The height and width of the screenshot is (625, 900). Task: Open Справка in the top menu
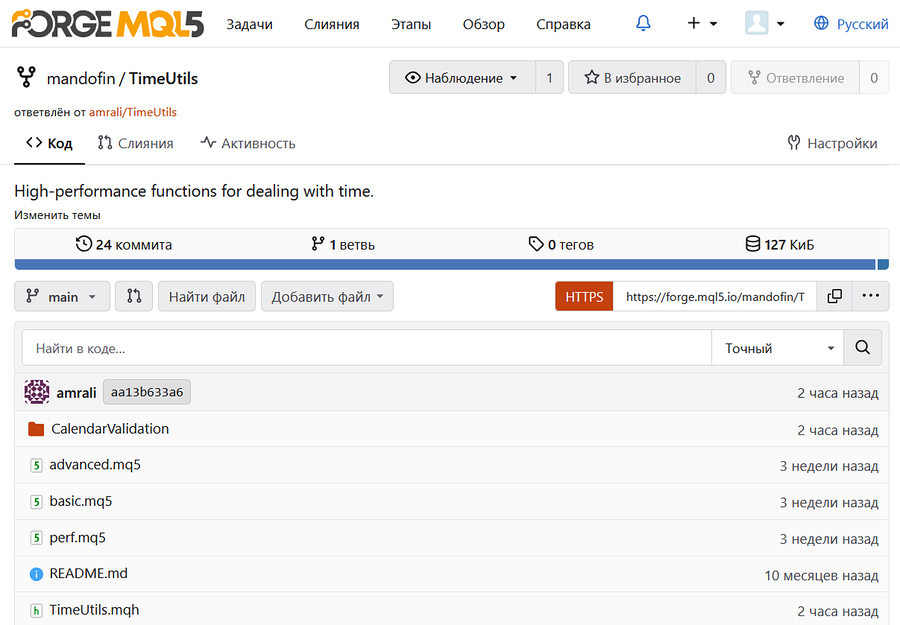click(x=563, y=24)
